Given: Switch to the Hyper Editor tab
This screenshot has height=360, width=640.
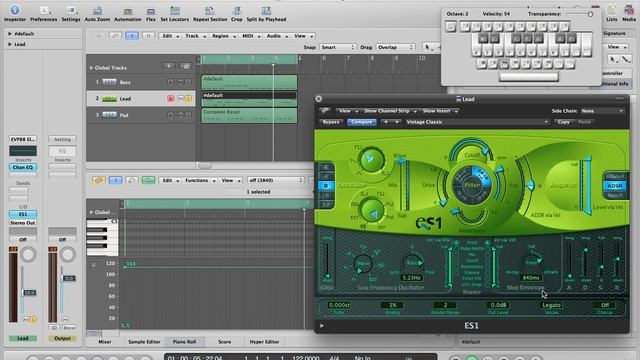Looking at the screenshot, I should coord(264,342).
